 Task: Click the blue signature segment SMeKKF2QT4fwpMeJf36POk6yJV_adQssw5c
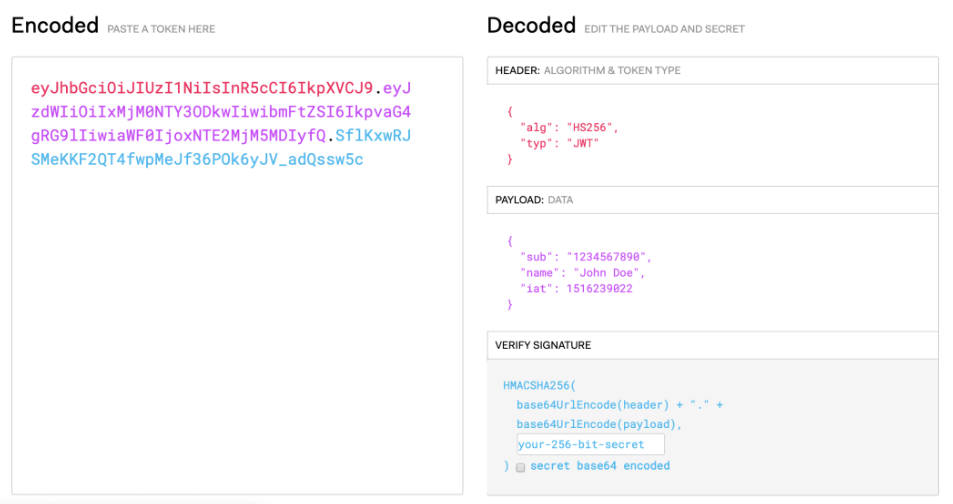[197, 159]
